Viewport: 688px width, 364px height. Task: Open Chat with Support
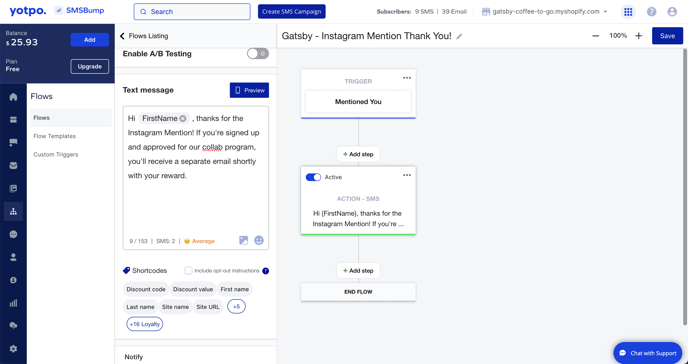tap(648, 353)
